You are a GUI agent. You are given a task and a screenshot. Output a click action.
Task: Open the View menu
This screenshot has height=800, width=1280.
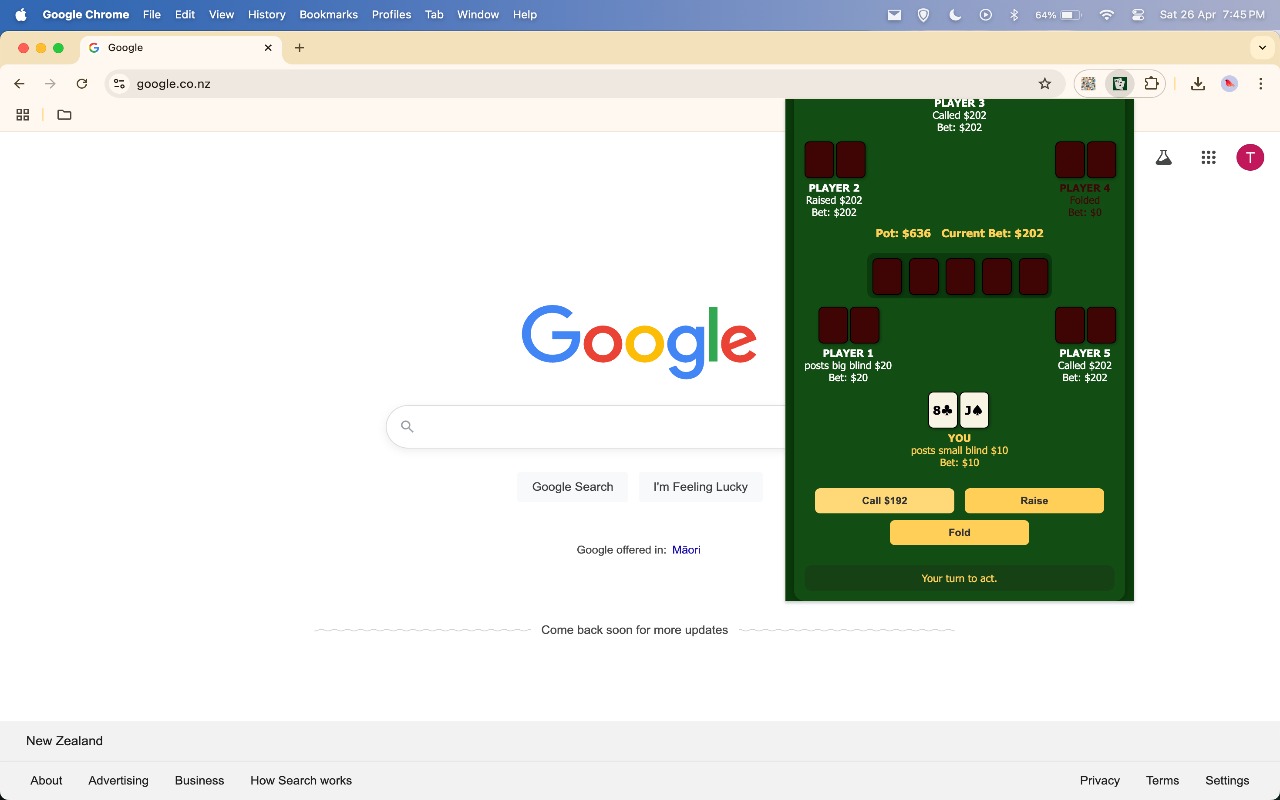tap(221, 15)
